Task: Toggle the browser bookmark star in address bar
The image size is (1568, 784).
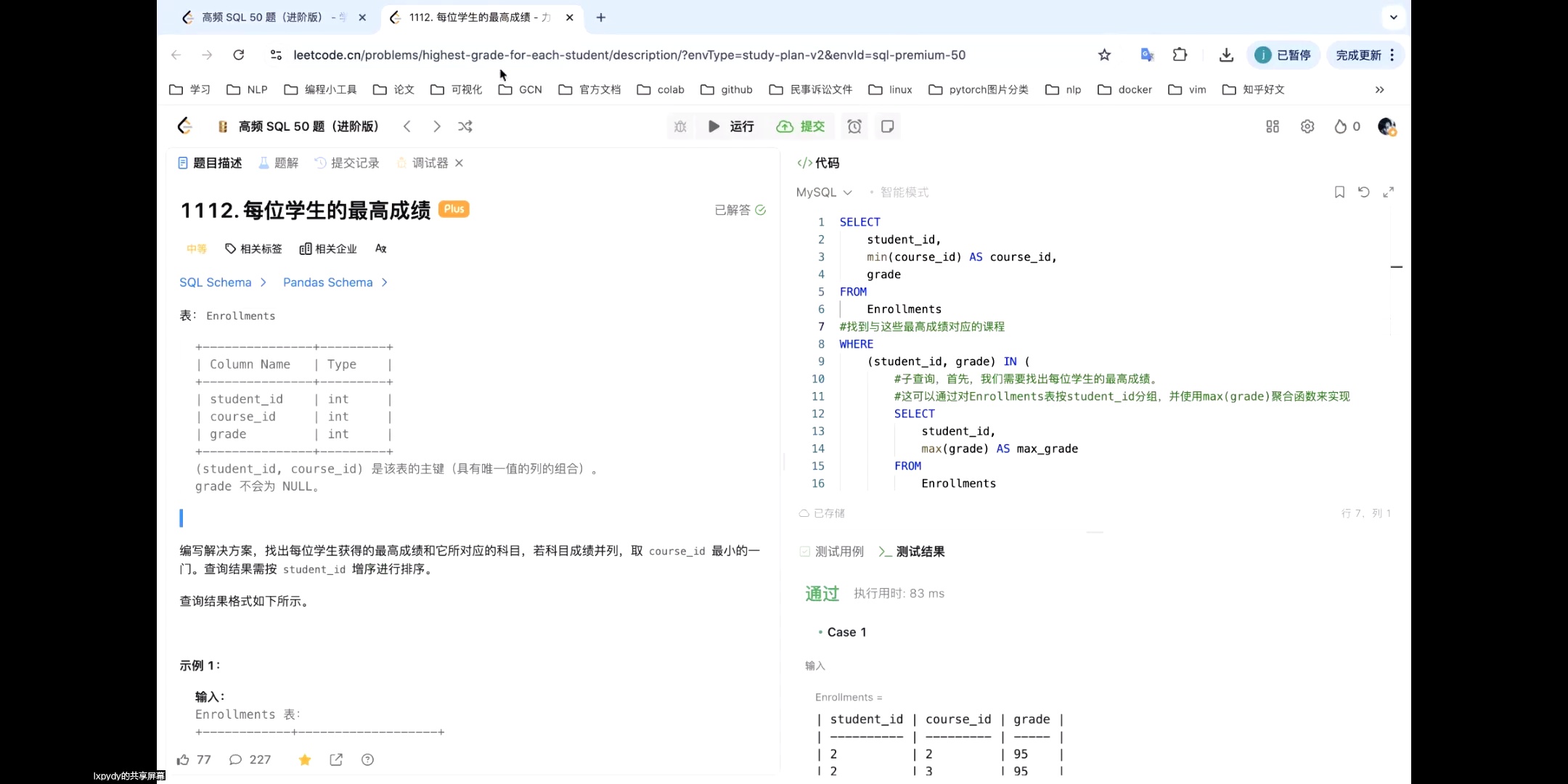Action: pyautogui.click(x=1104, y=54)
